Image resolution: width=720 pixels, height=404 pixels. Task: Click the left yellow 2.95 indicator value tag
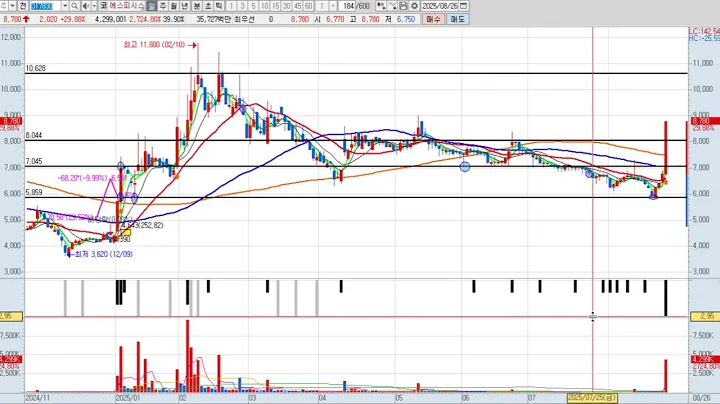(x=11, y=316)
